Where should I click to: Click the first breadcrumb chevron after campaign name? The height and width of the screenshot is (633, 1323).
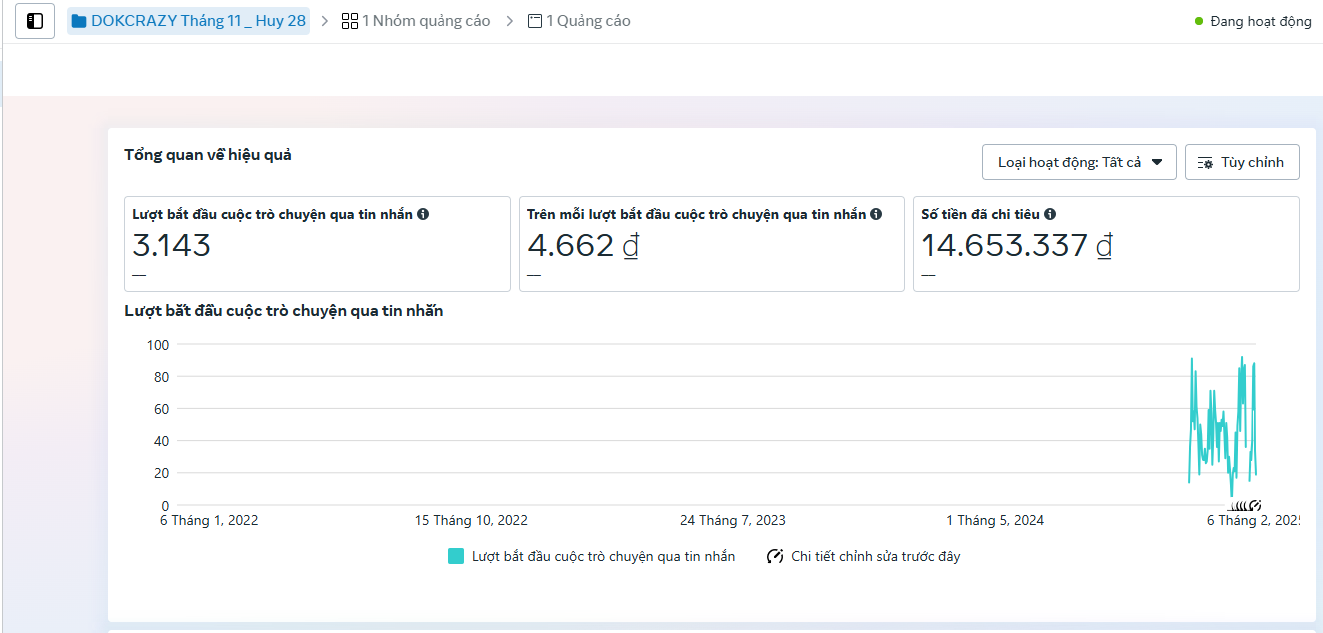coord(325,21)
